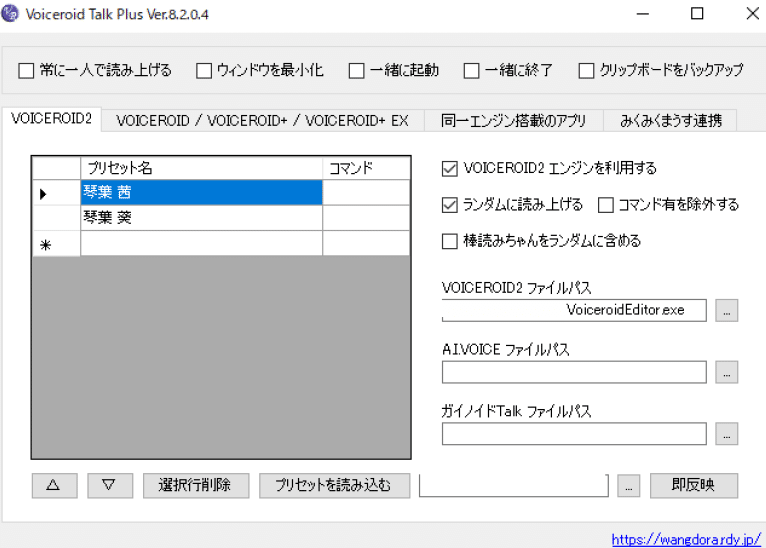The image size is (766, 548).
Task: Click the empty preset name cell in new row
Action: (201, 243)
